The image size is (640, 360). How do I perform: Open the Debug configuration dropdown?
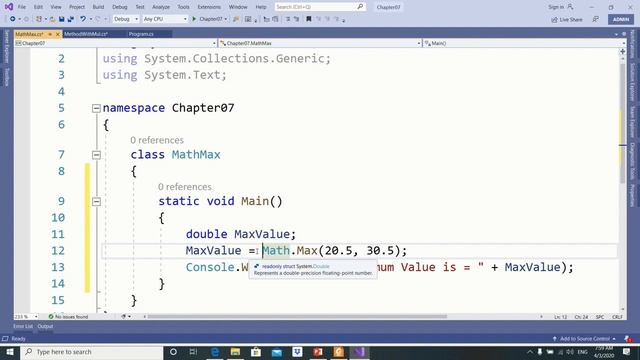coord(125,19)
